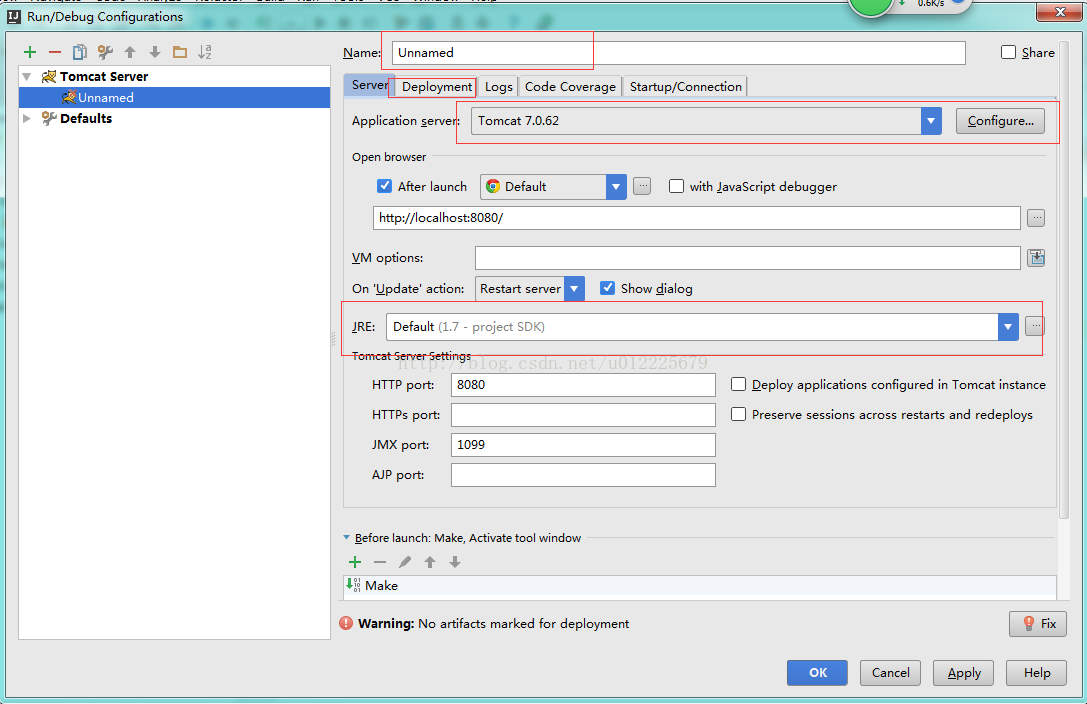Add a before launch task
The image size is (1087, 704).
click(355, 562)
